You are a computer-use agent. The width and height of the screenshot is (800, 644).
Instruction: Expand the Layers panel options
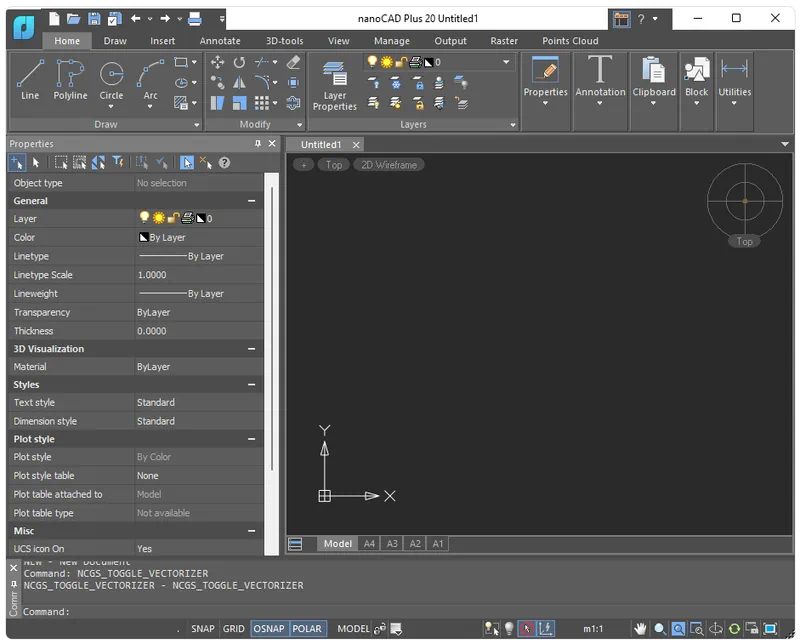pos(513,125)
